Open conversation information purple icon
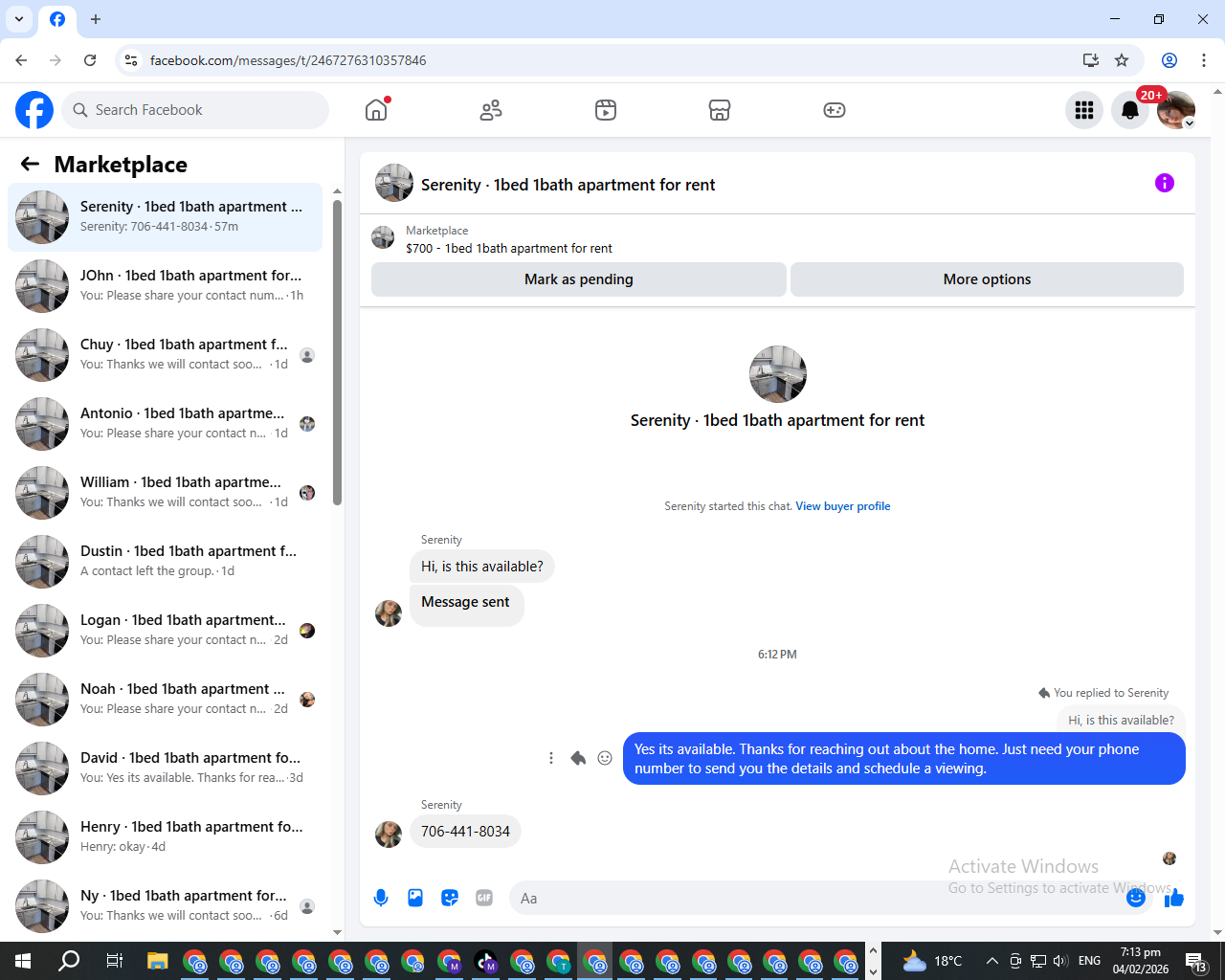The height and width of the screenshot is (980, 1225). pos(1165,183)
